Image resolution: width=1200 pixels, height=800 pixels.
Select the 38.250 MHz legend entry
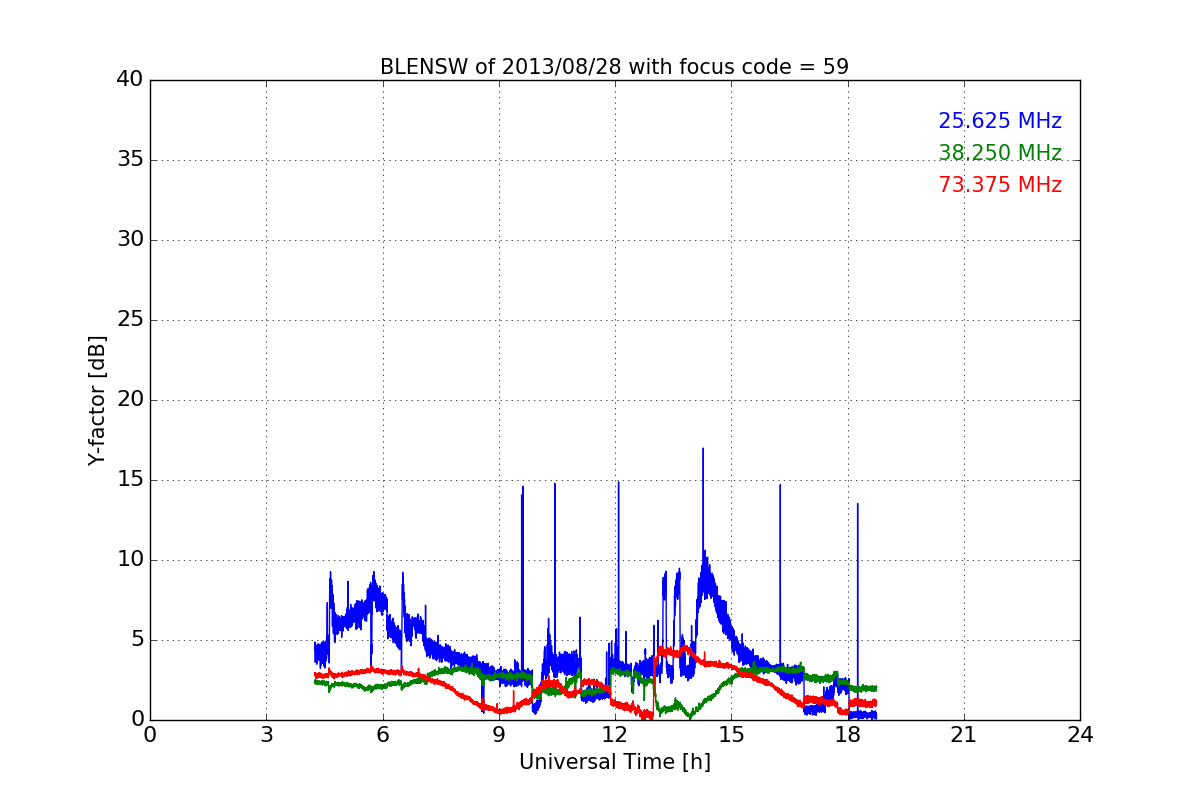pyautogui.click(x=1000, y=153)
